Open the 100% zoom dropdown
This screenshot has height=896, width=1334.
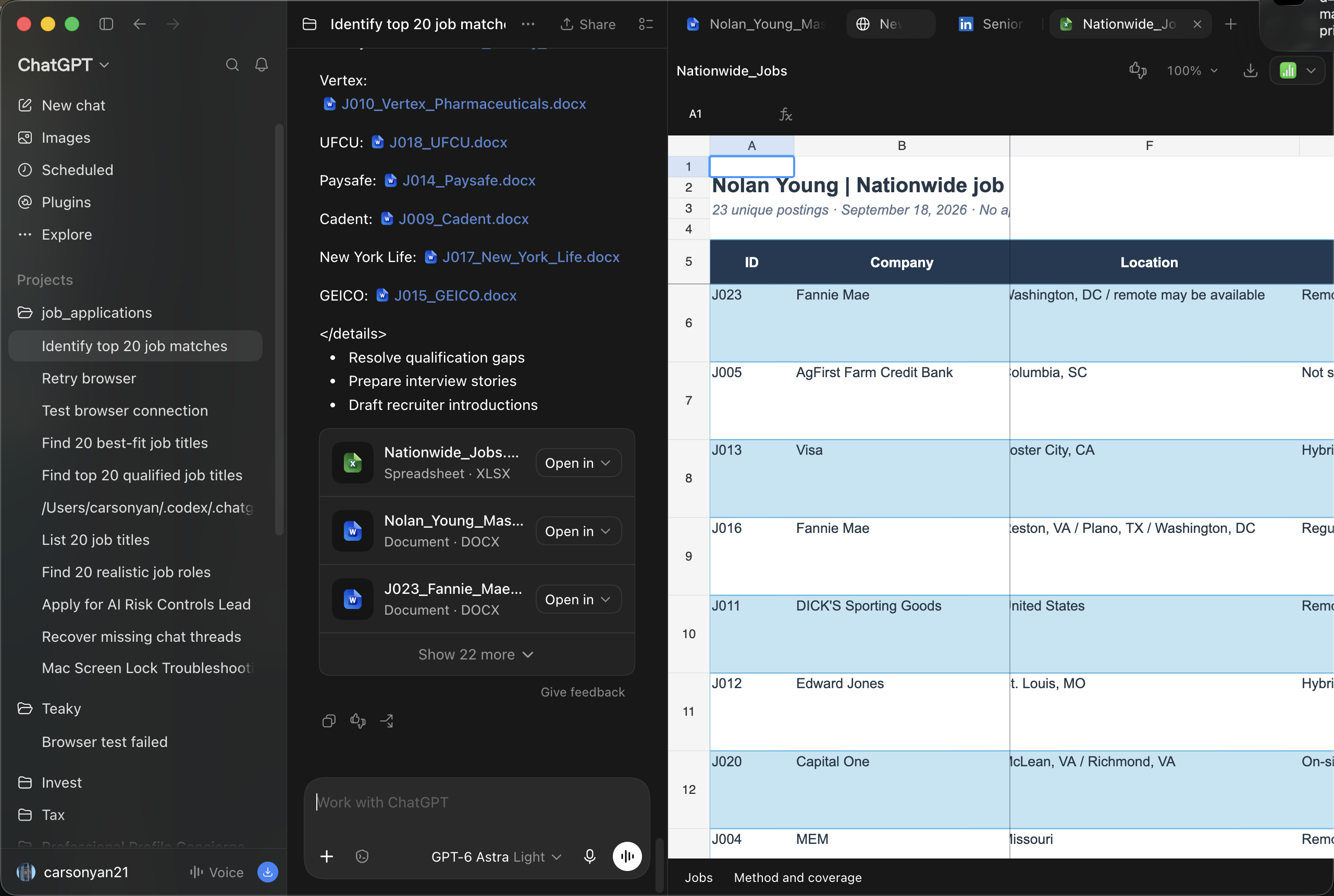pyautogui.click(x=1192, y=71)
